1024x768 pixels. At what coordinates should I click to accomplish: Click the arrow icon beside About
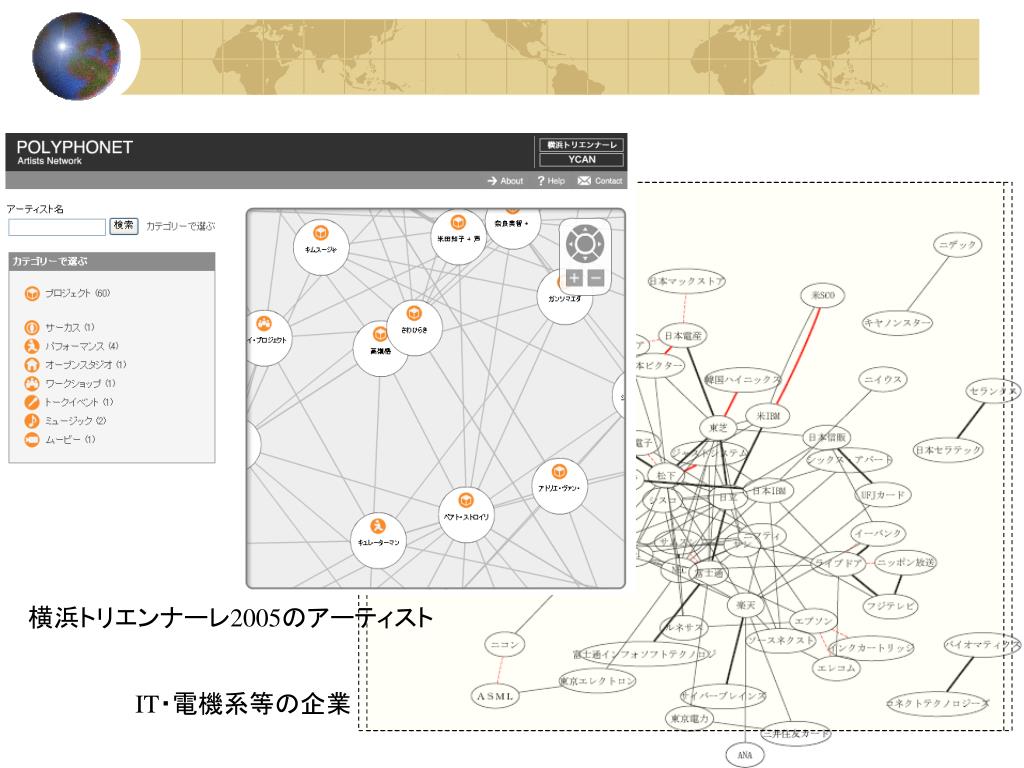492,181
